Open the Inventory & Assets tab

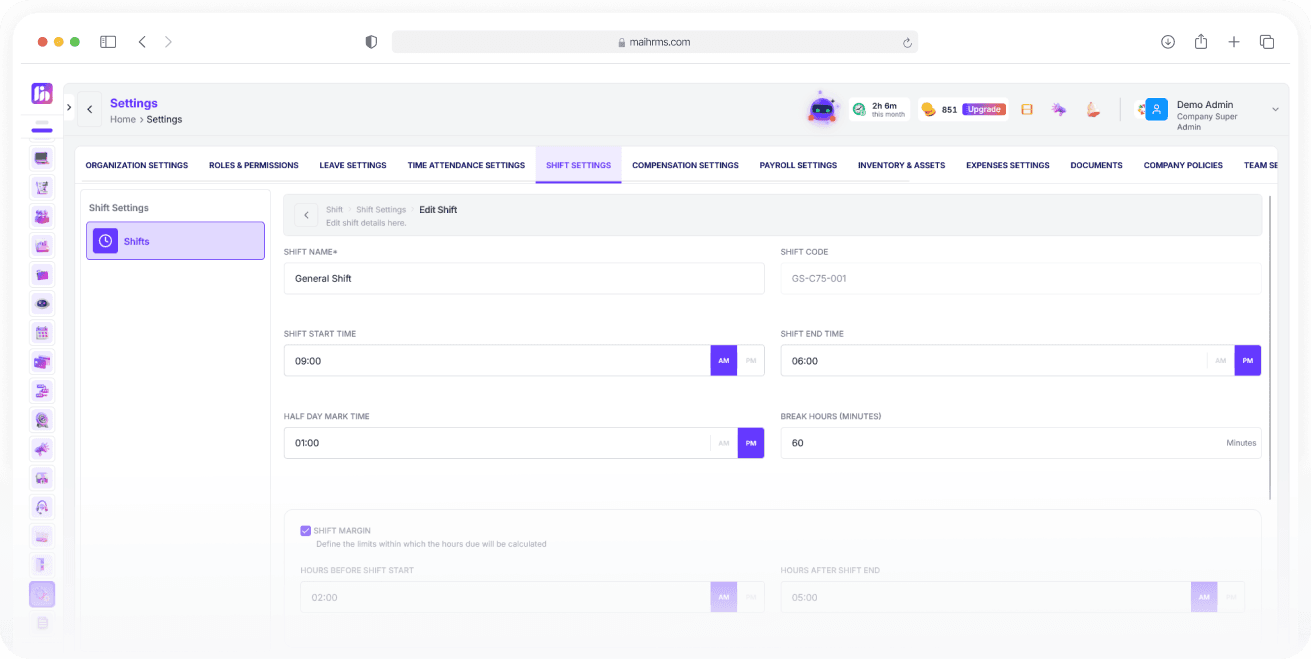click(901, 165)
